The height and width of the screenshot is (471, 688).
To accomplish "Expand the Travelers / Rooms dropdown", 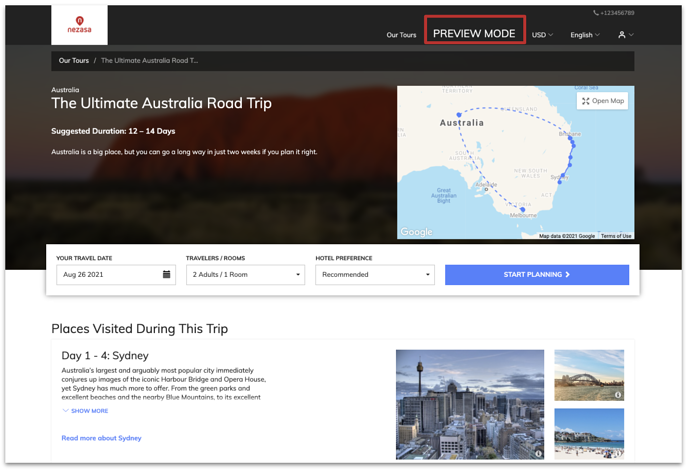I will 245,275.
